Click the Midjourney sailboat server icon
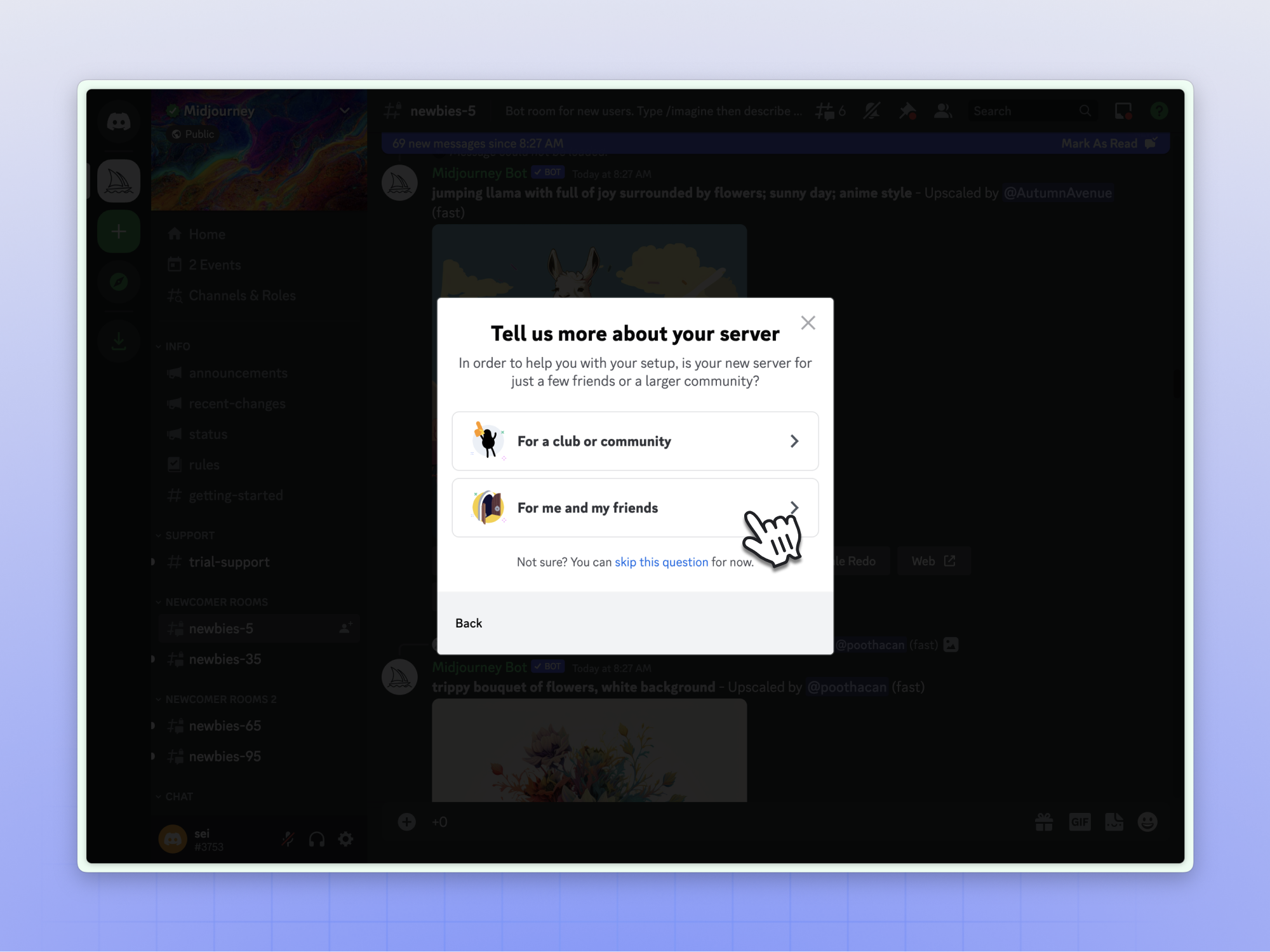Viewport: 1270px width, 952px height. 119,182
